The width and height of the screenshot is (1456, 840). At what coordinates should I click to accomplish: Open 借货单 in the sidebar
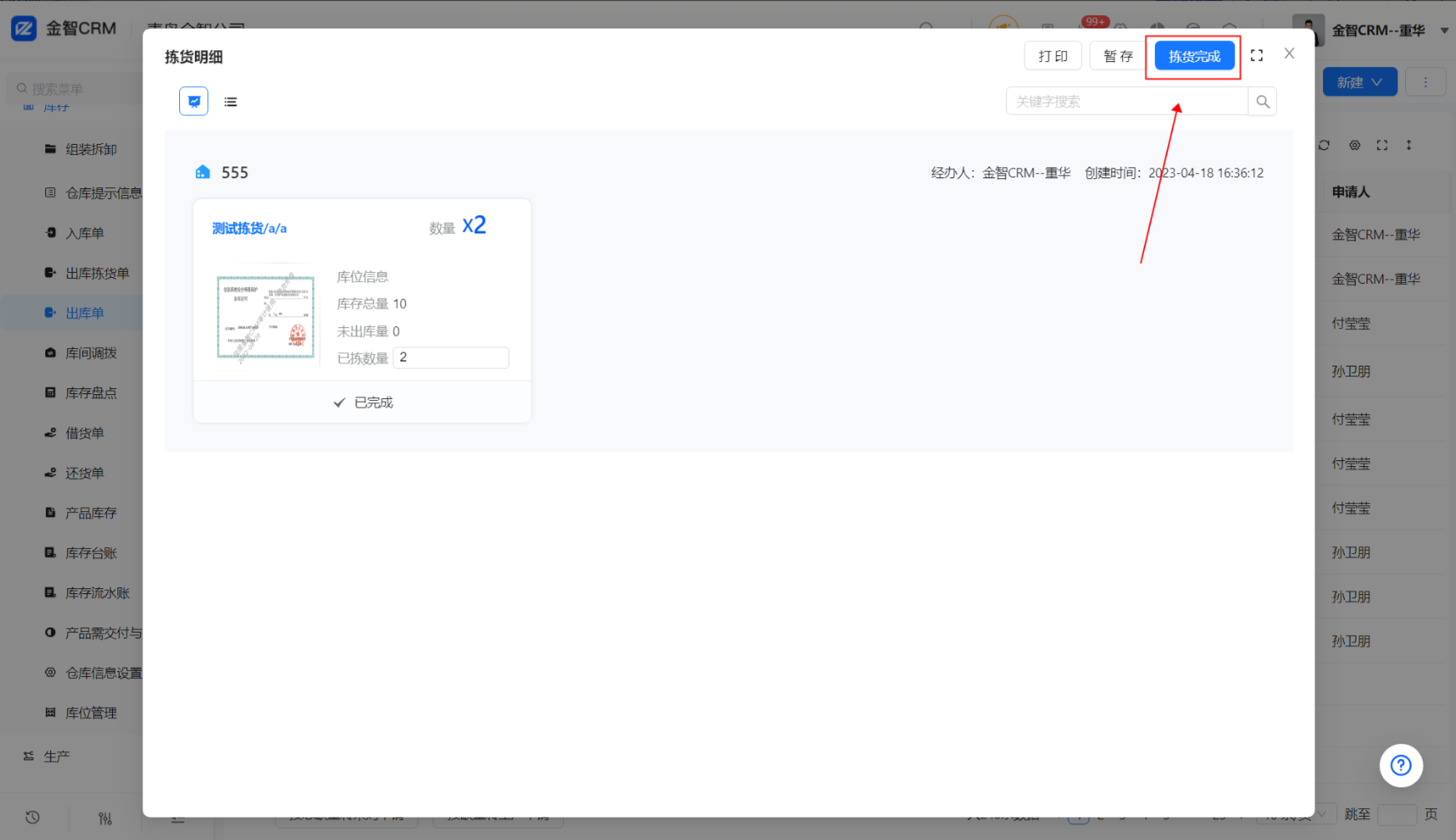point(85,433)
